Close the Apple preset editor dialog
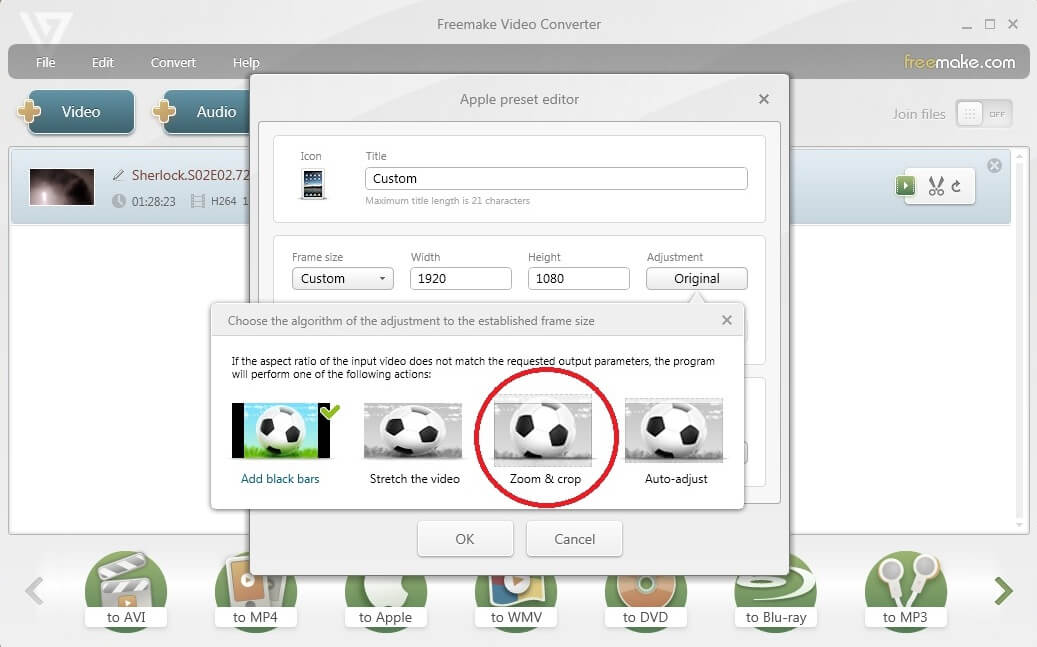This screenshot has width=1037, height=647. pyautogui.click(x=764, y=99)
